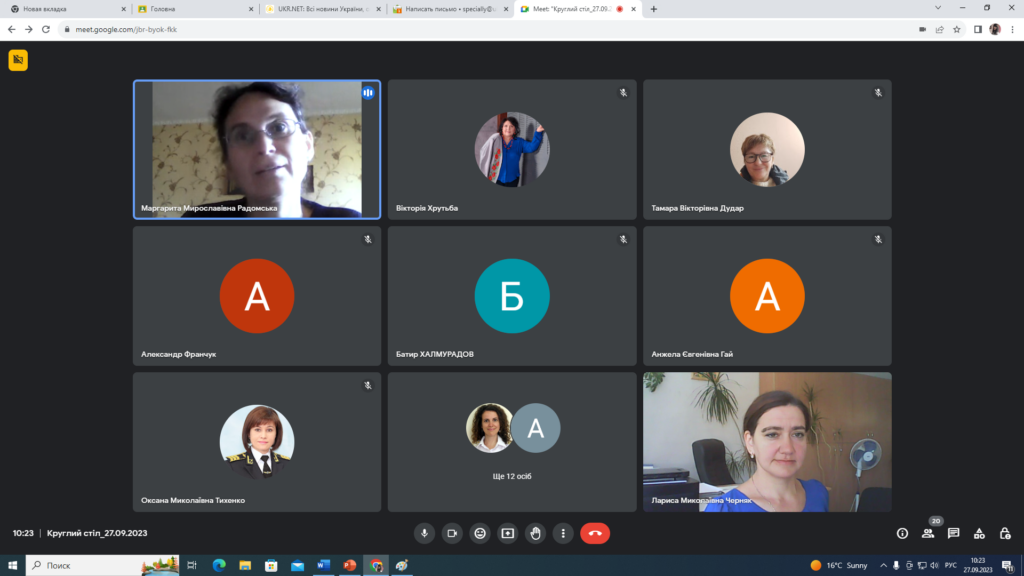Switch to the UKR.NET browser tab
Screen dimensions: 1024x576
coord(318,9)
